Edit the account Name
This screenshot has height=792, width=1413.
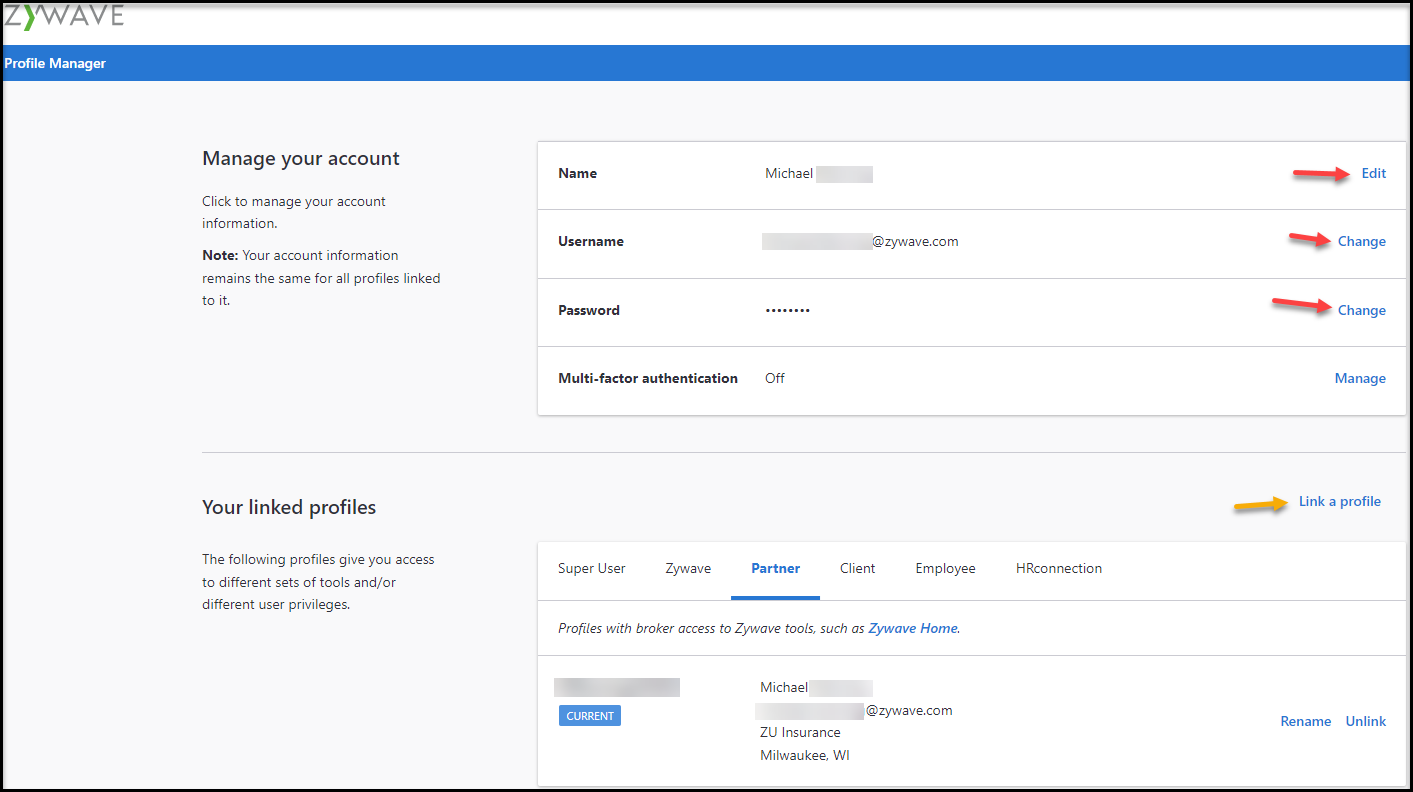coord(1372,173)
